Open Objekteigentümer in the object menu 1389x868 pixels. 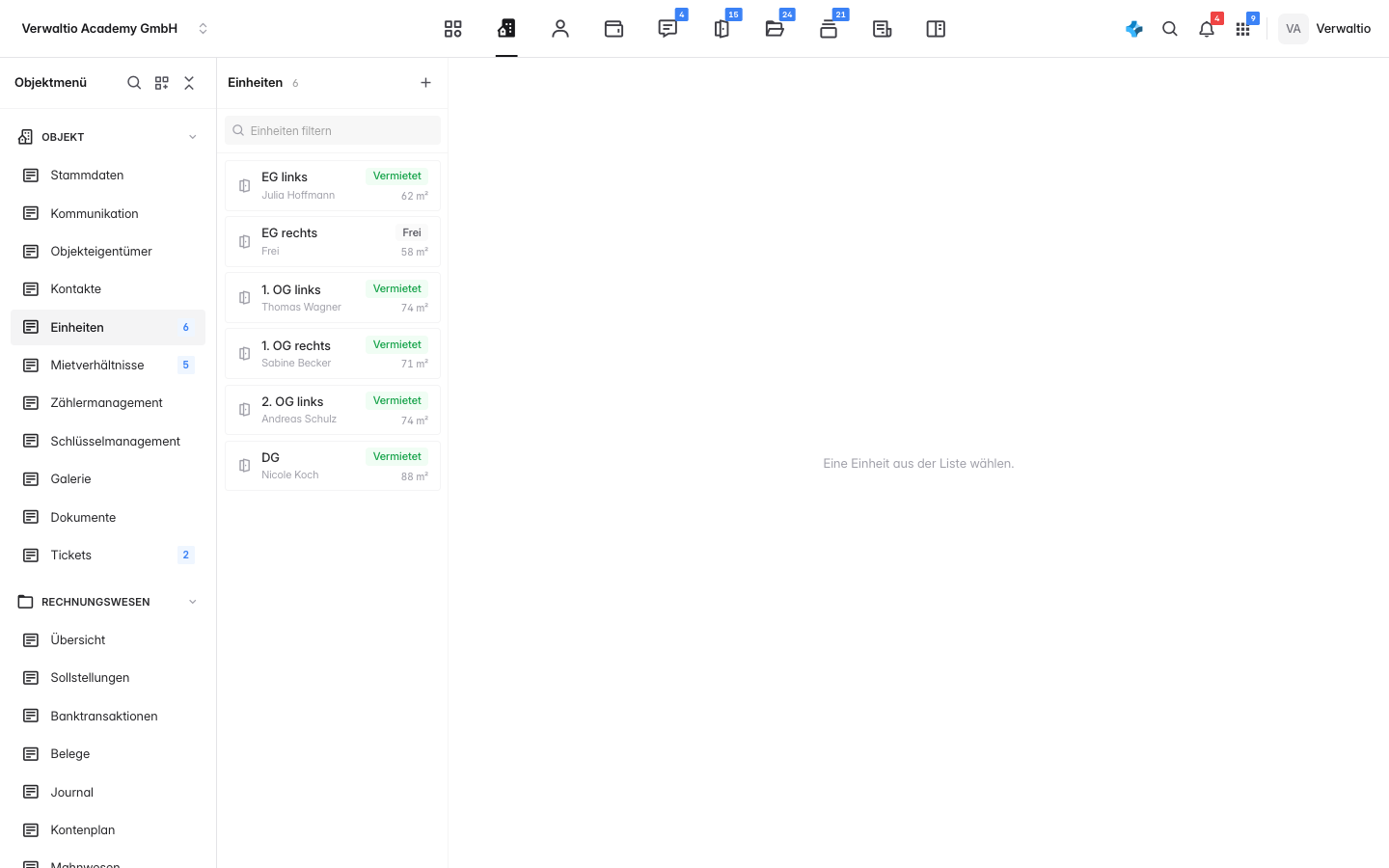[x=108, y=252]
